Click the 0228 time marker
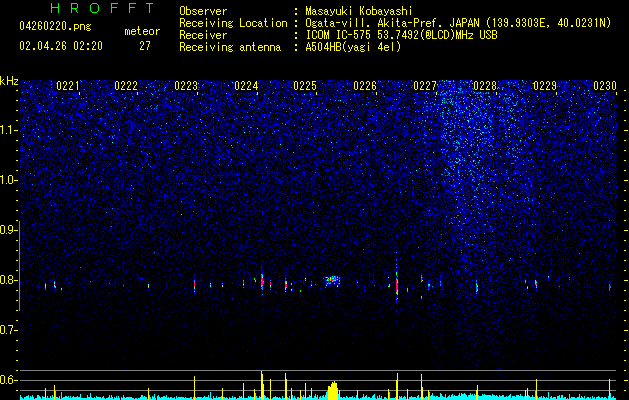 485,86
